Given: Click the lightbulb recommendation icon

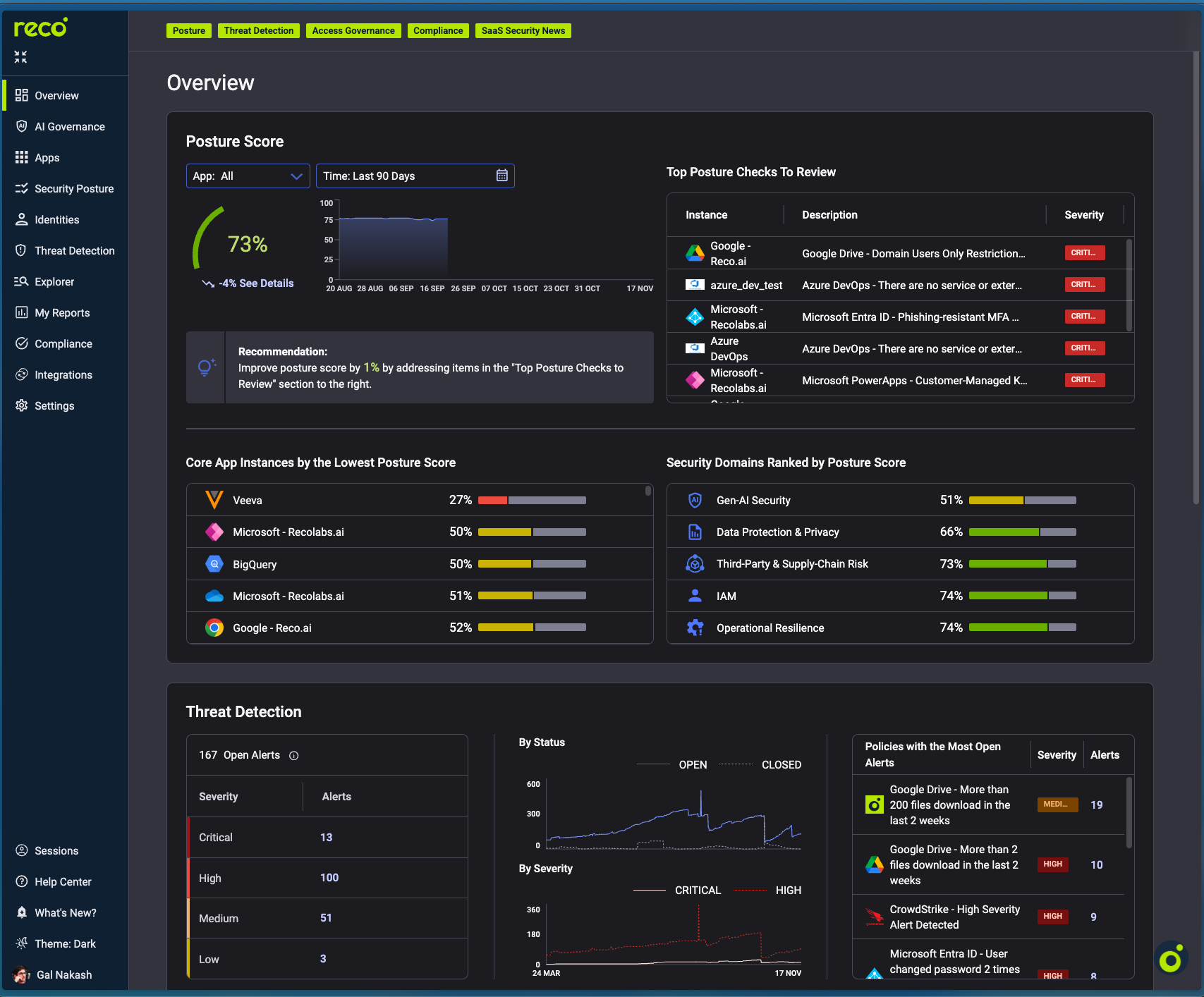Looking at the screenshot, I should [x=206, y=367].
